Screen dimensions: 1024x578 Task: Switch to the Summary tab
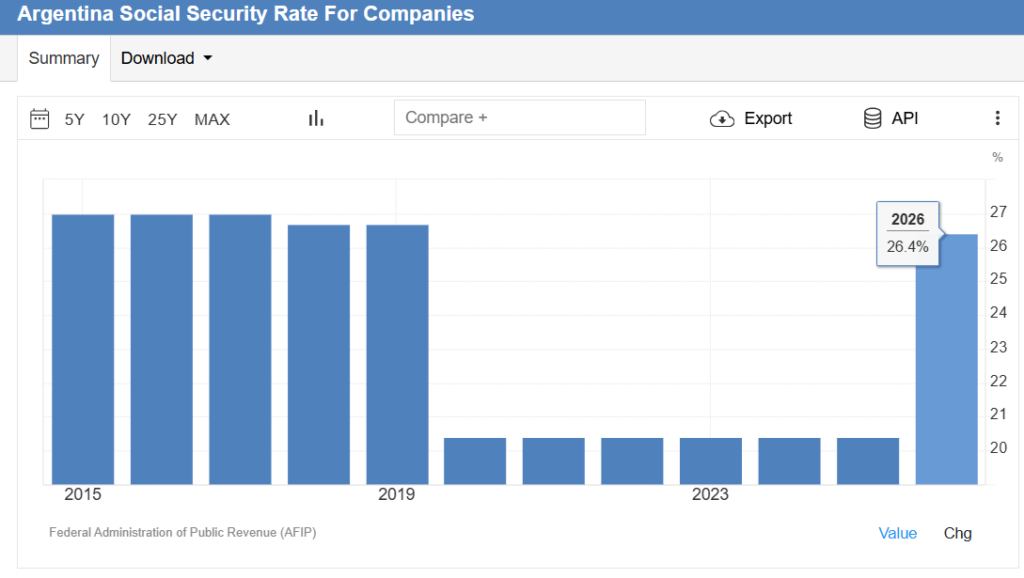click(x=64, y=58)
